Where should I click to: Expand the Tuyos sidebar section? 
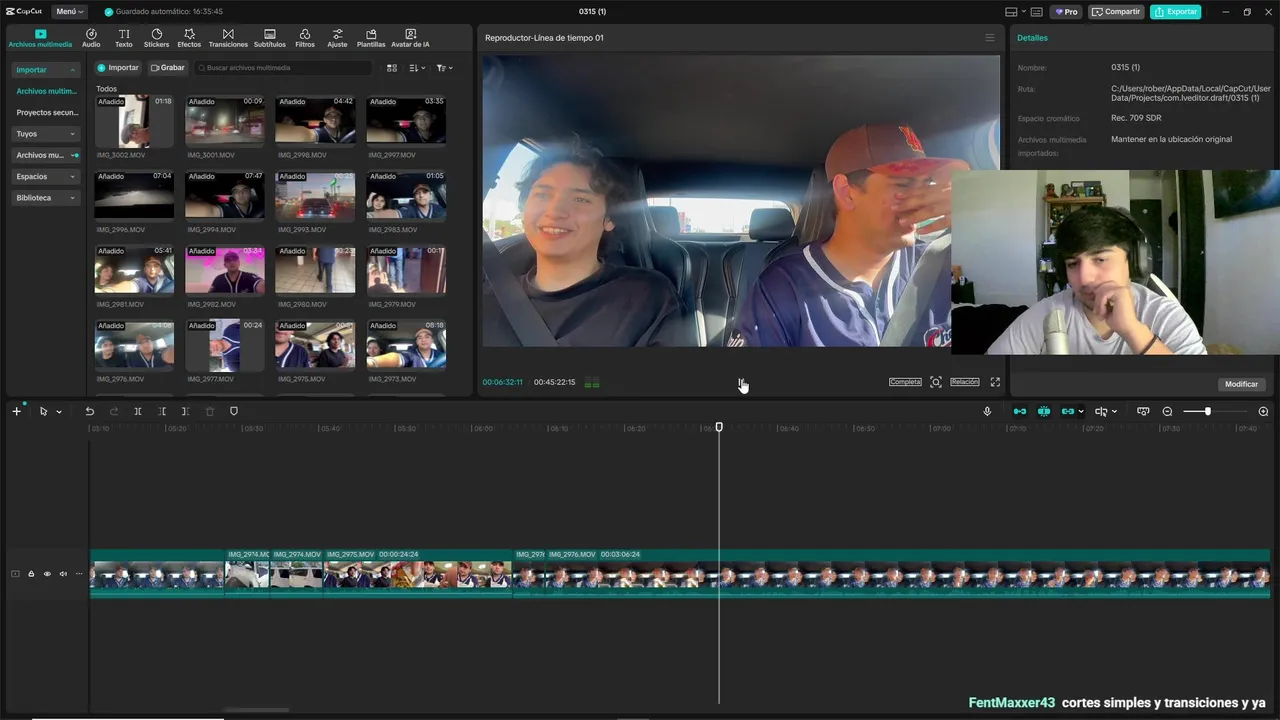46,134
